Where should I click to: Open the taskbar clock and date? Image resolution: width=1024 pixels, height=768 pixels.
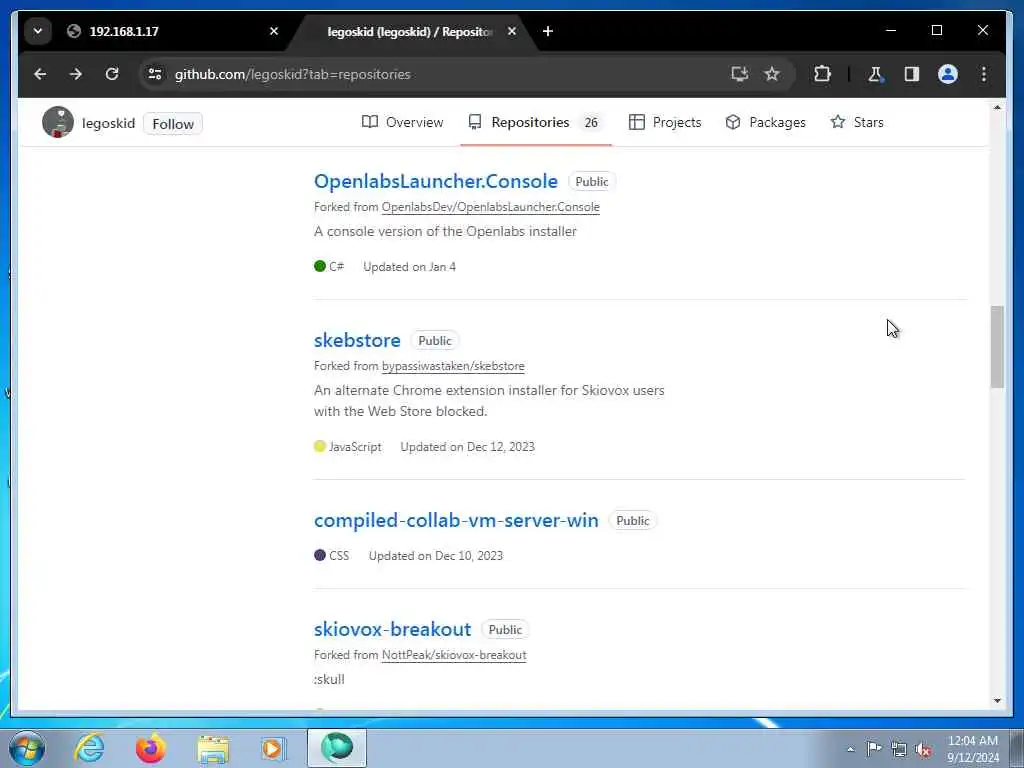[973, 749]
